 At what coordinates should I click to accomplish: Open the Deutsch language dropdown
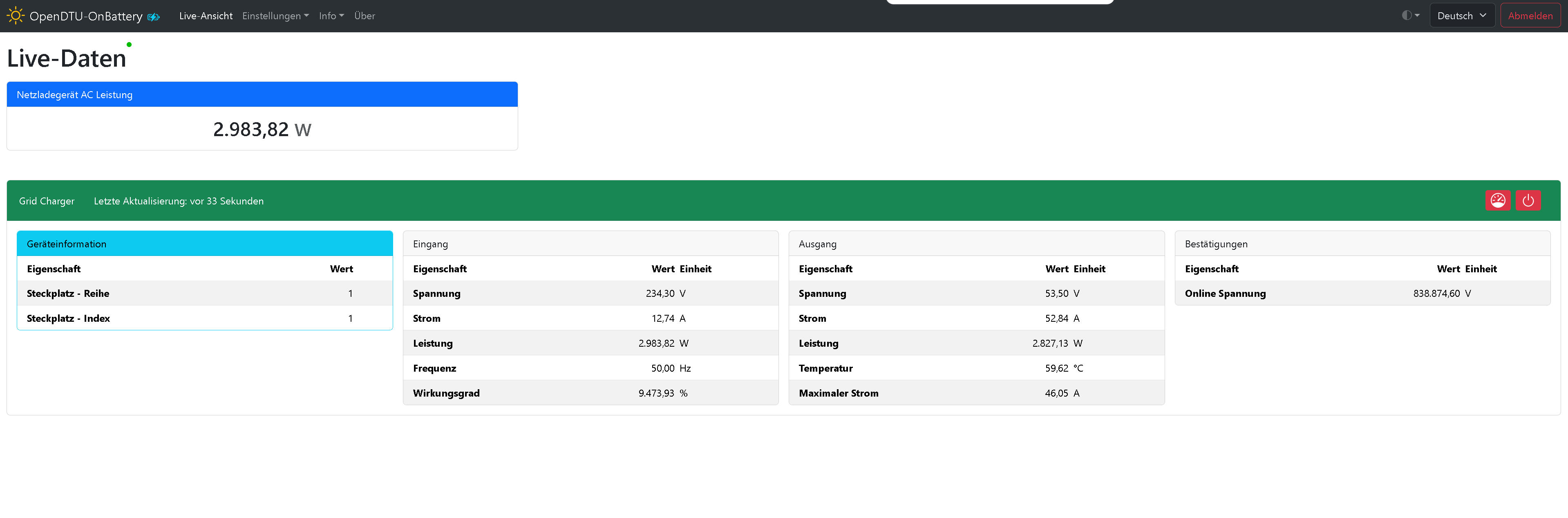tap(1462, 16)
